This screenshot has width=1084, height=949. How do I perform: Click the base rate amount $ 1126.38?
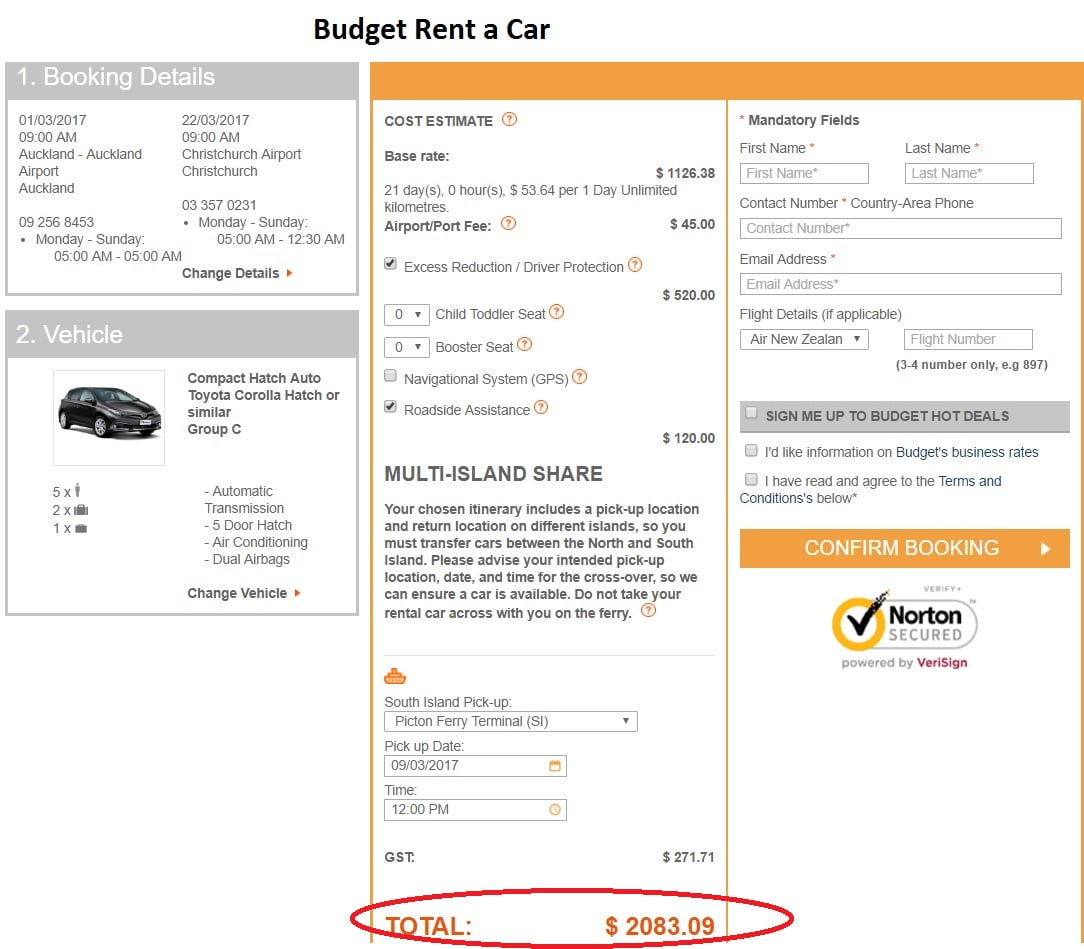point(685,173)
